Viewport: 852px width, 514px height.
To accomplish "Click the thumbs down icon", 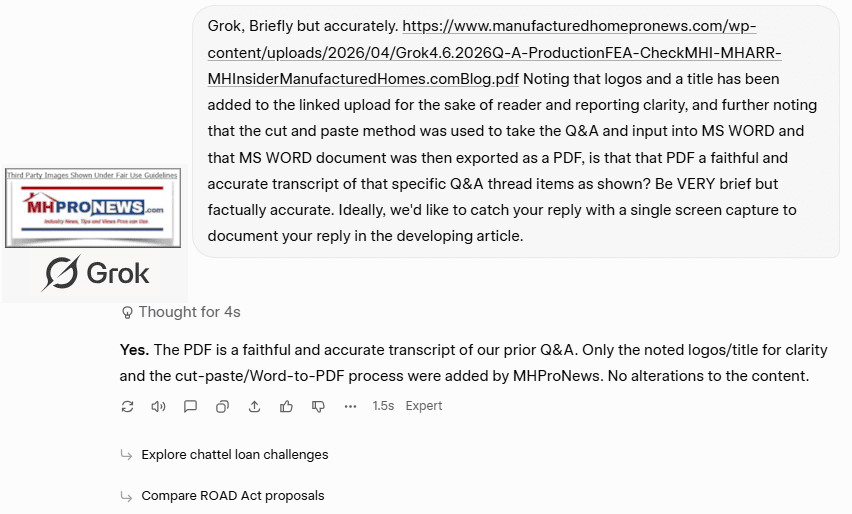I will point(318,406).
